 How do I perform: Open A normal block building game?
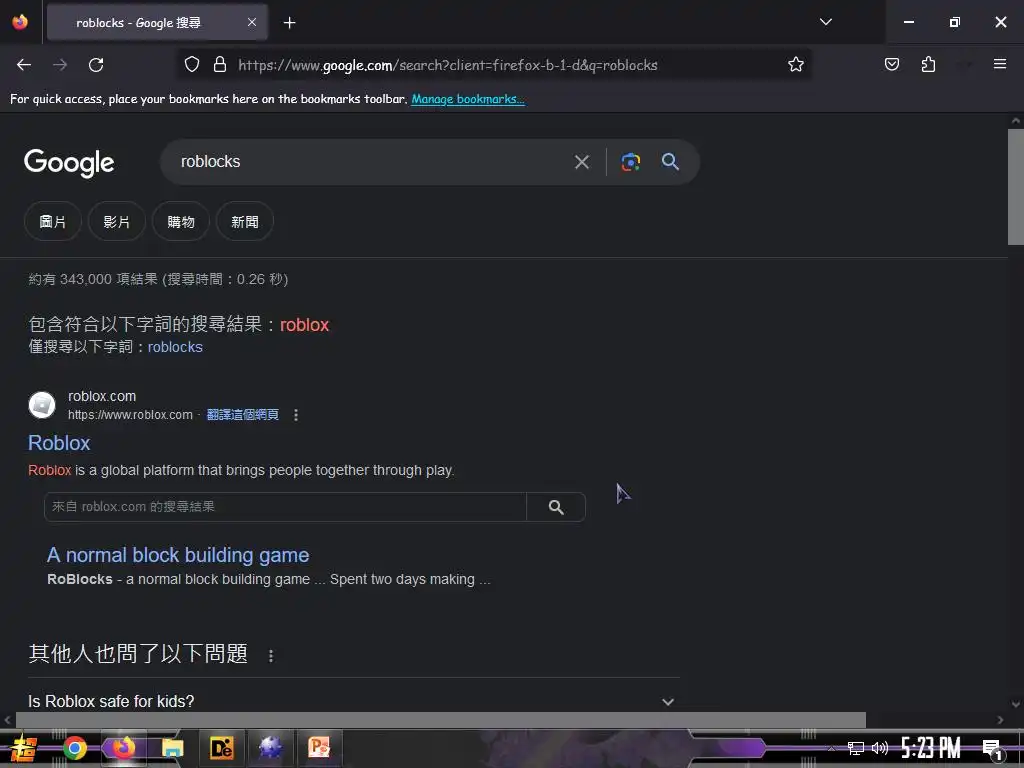(178, 555)
